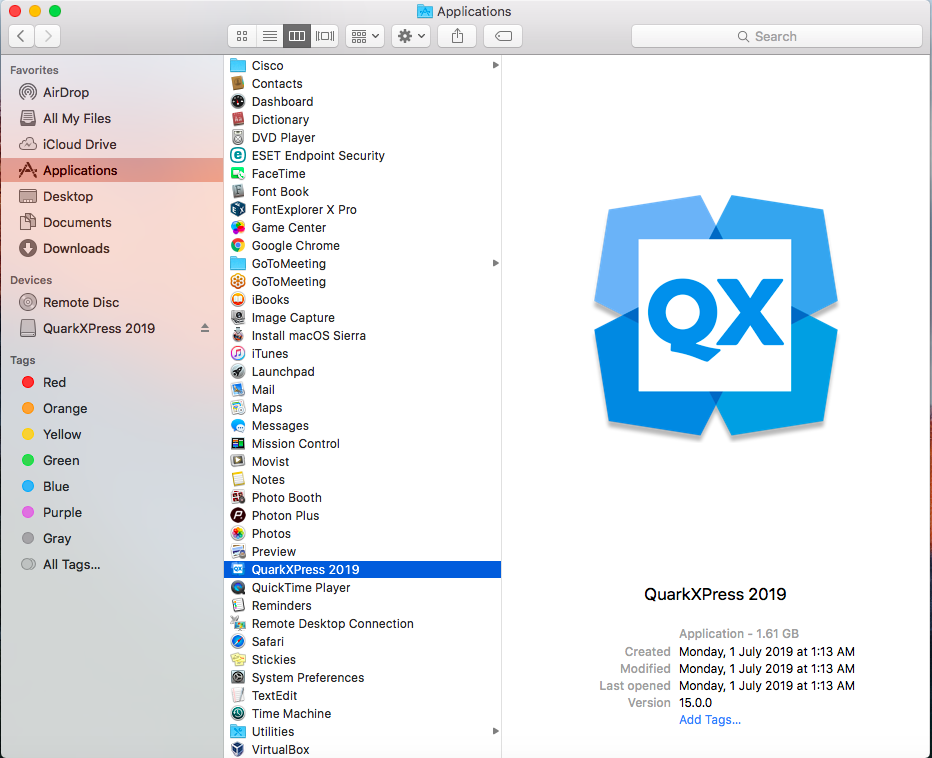Viewport: 932px width, 758px height.
Task: Go back with the left arrow button
Action: pyautogui.click(x=21, y=36)
